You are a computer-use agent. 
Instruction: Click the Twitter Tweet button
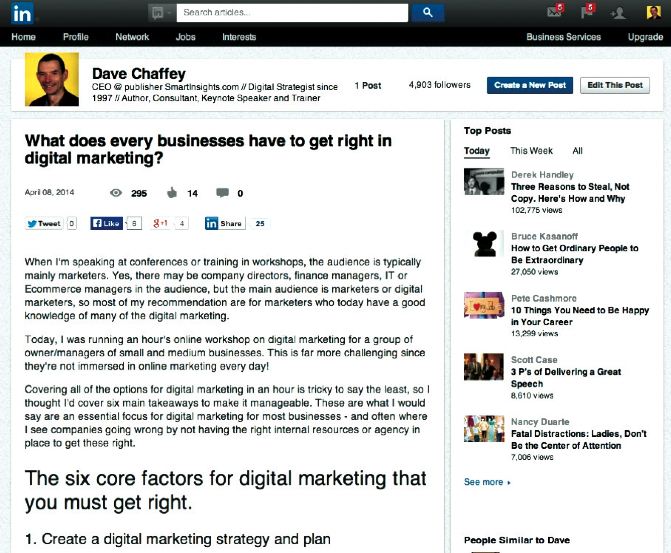[x=44, y=223]
